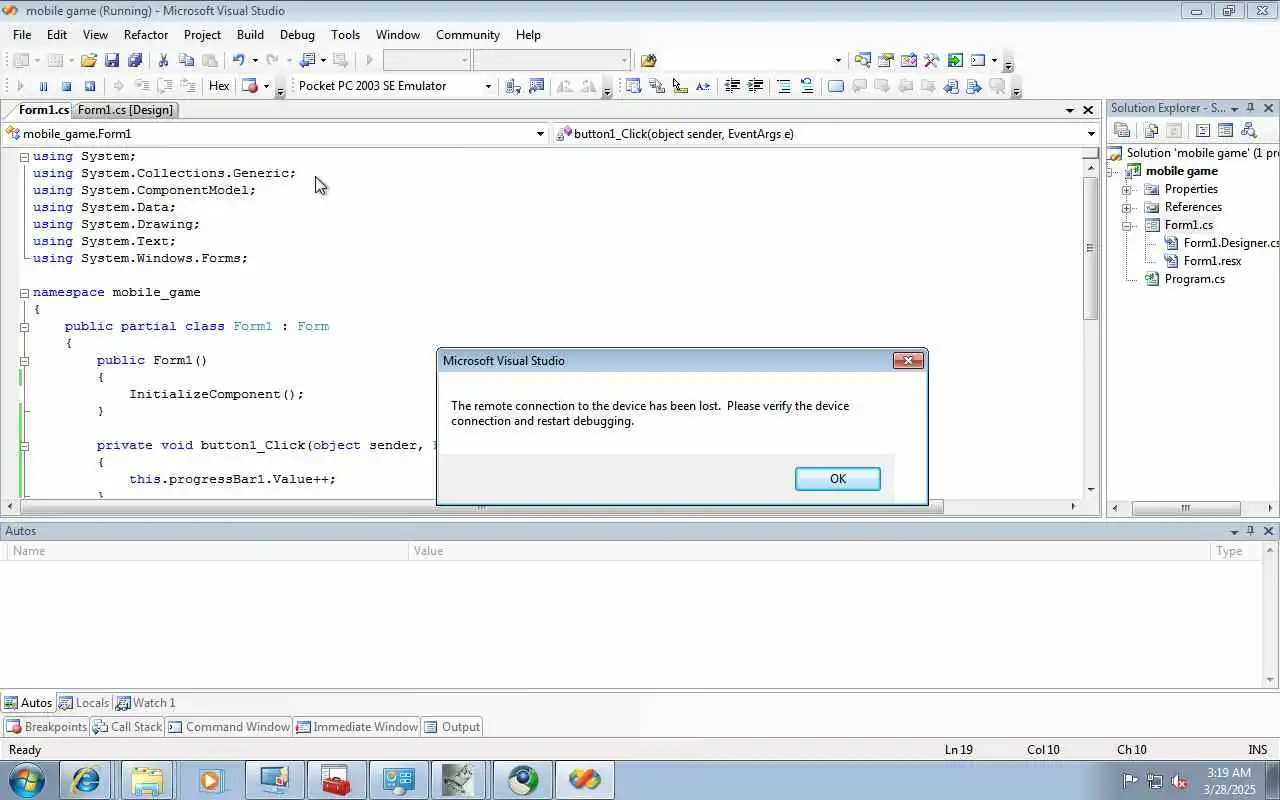Click View Designer icon in Solution Explorer
The image size is (1280, 800).
pos(1225,130)
